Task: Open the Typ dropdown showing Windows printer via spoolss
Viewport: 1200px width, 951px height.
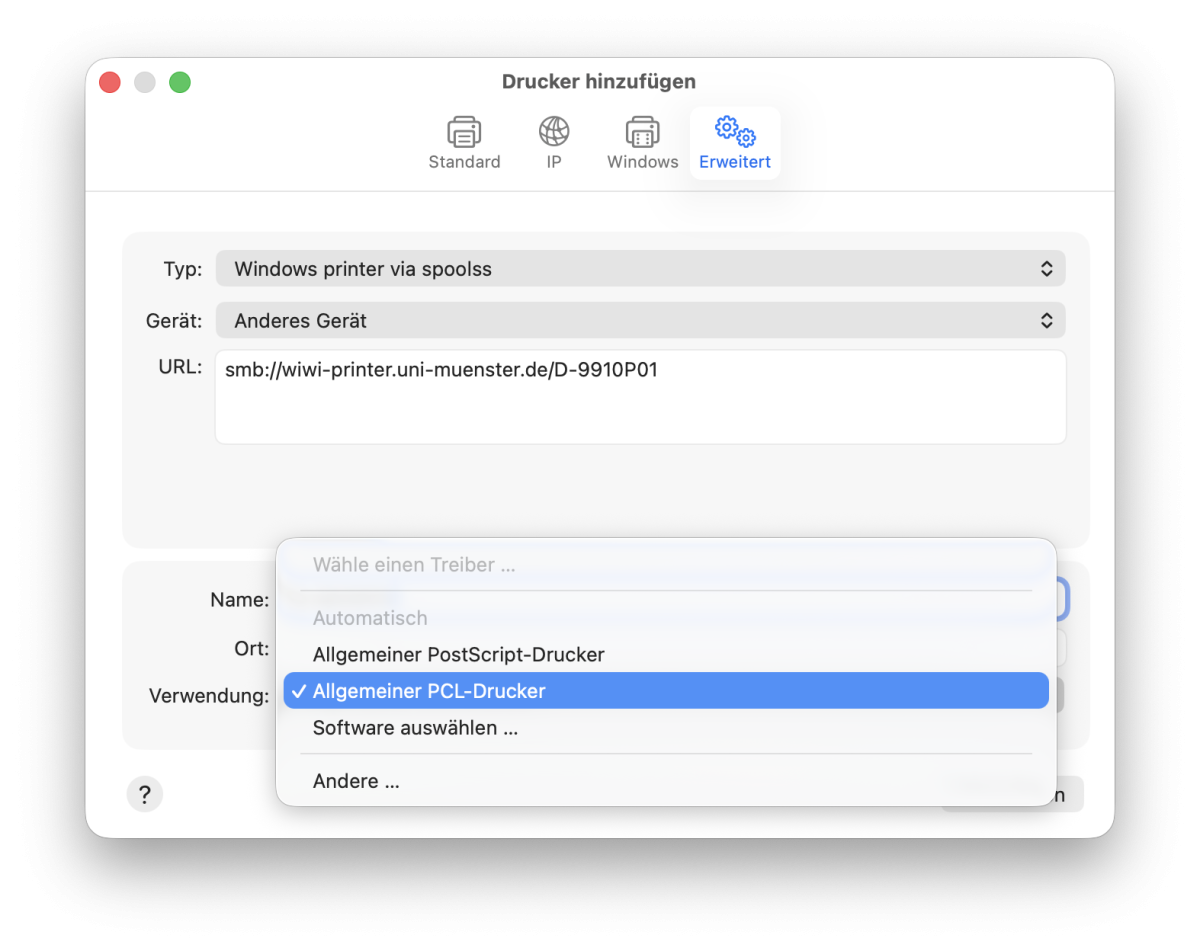Action: (x=640, y=269)
